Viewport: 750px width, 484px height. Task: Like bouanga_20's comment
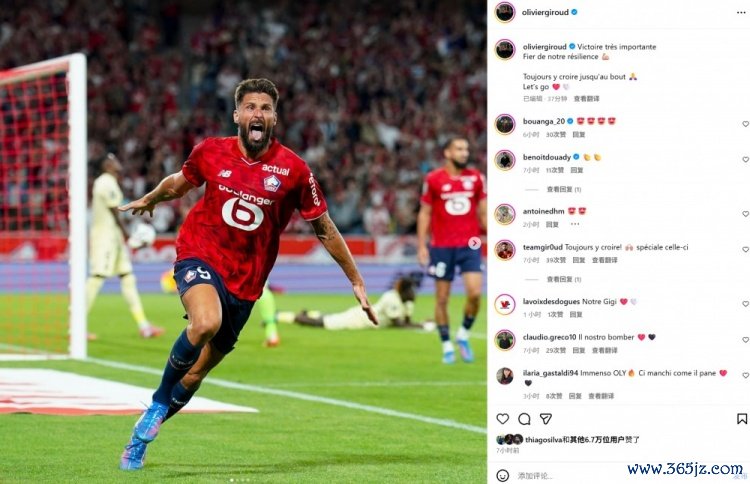tap(745, 124)
